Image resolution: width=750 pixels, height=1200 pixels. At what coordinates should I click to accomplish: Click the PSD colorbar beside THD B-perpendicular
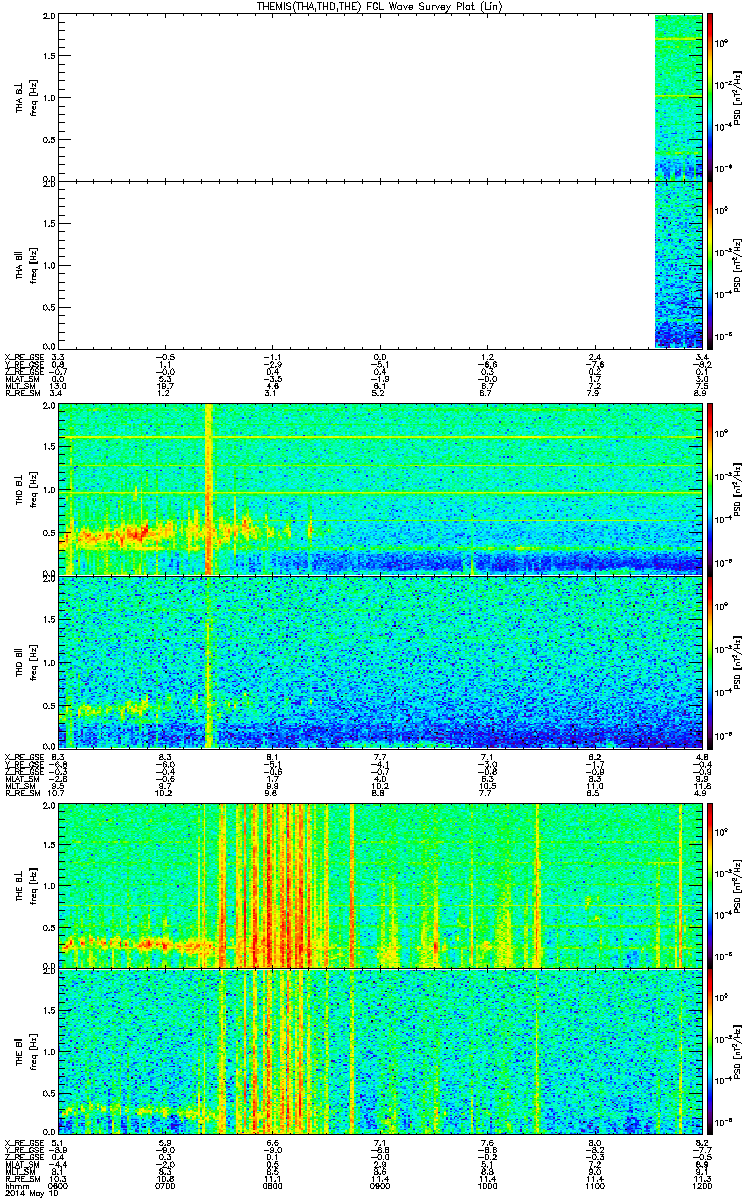pos(710,489)
